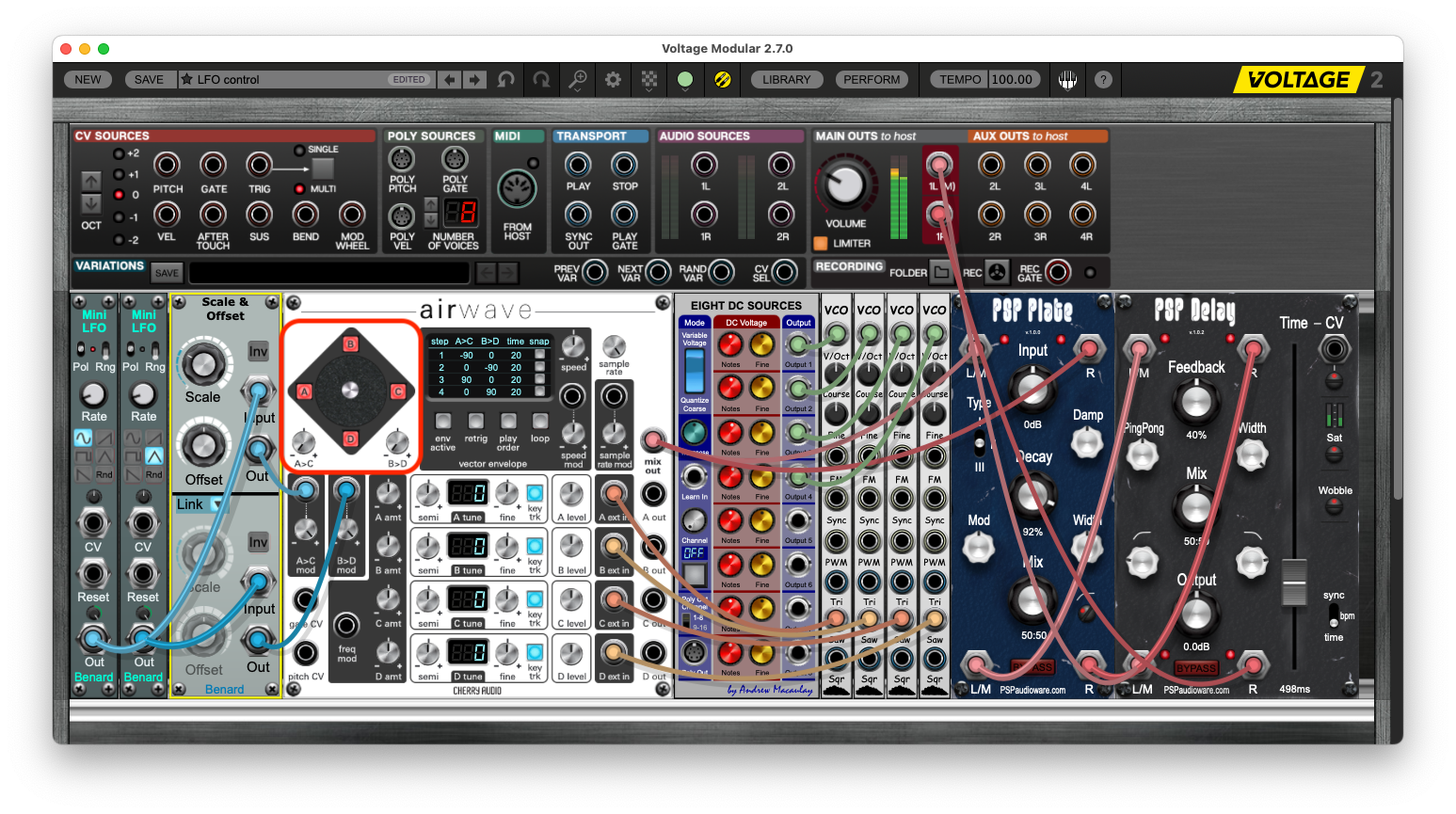
Task: Switch to the PERFORM tab
Action: tap(872, 80)
